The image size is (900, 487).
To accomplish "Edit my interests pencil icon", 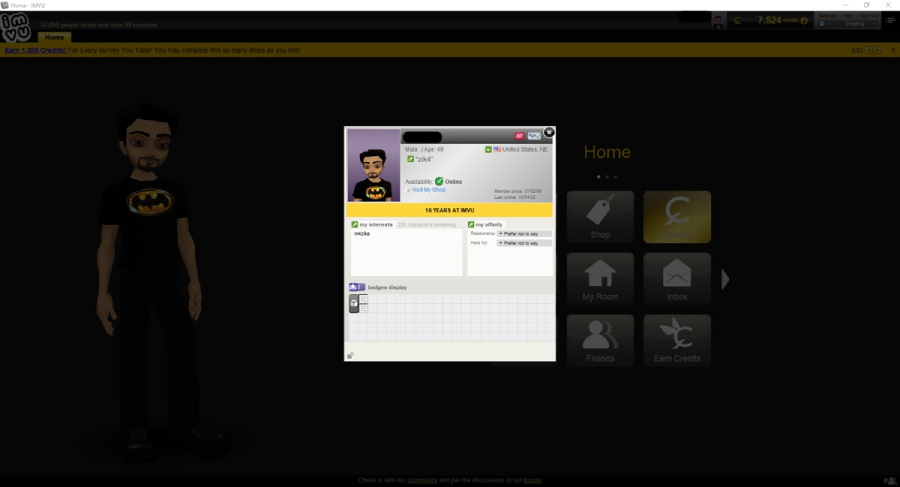I will coord(354,225).
